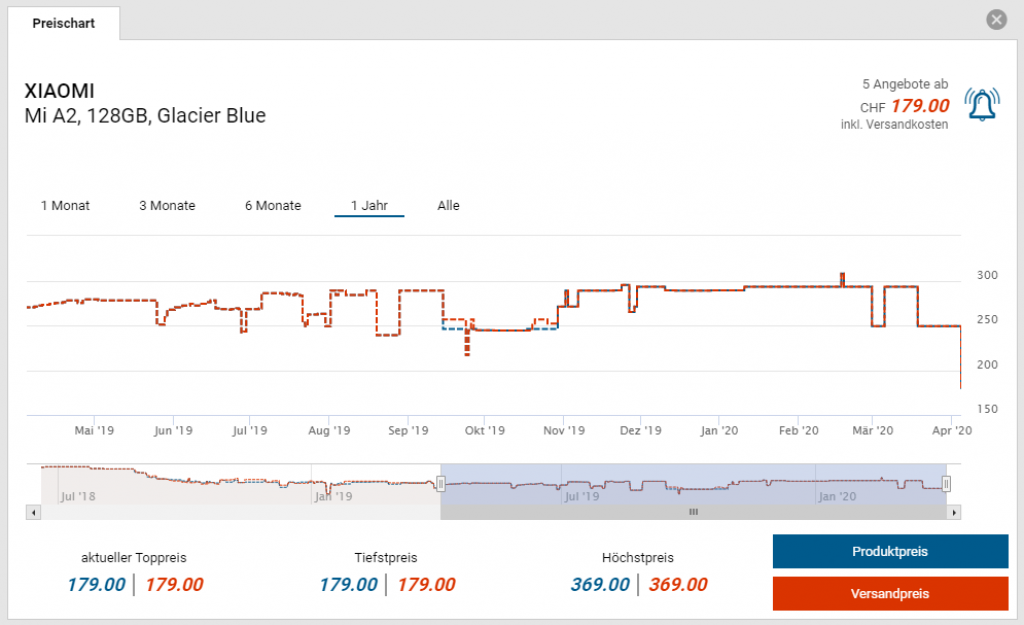The image size is (1024, 625).
Task: Switch to the Preischart tab
Action: tap(64, 23)
